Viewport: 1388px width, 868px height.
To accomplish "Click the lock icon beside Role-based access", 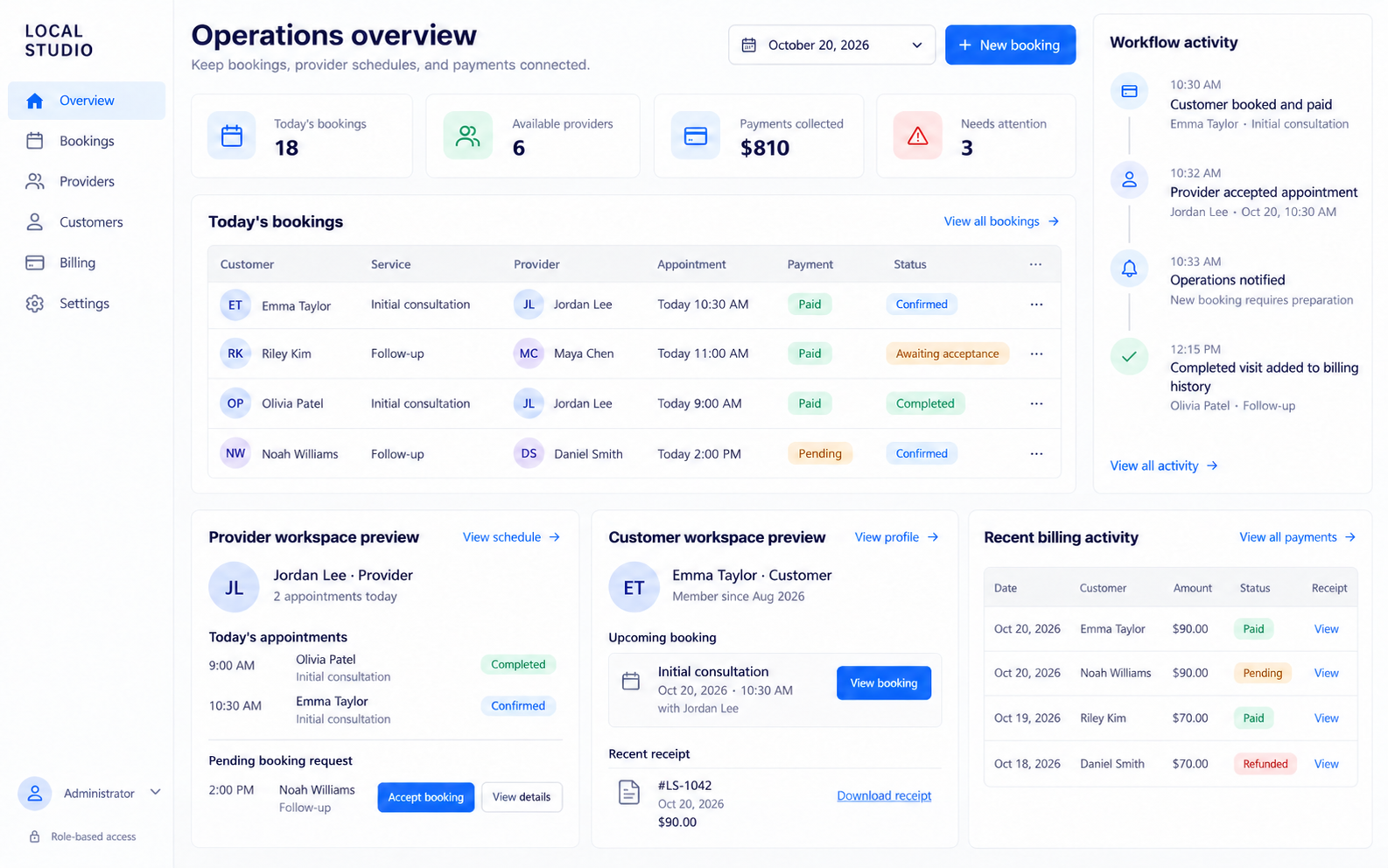I will (34, 836).
